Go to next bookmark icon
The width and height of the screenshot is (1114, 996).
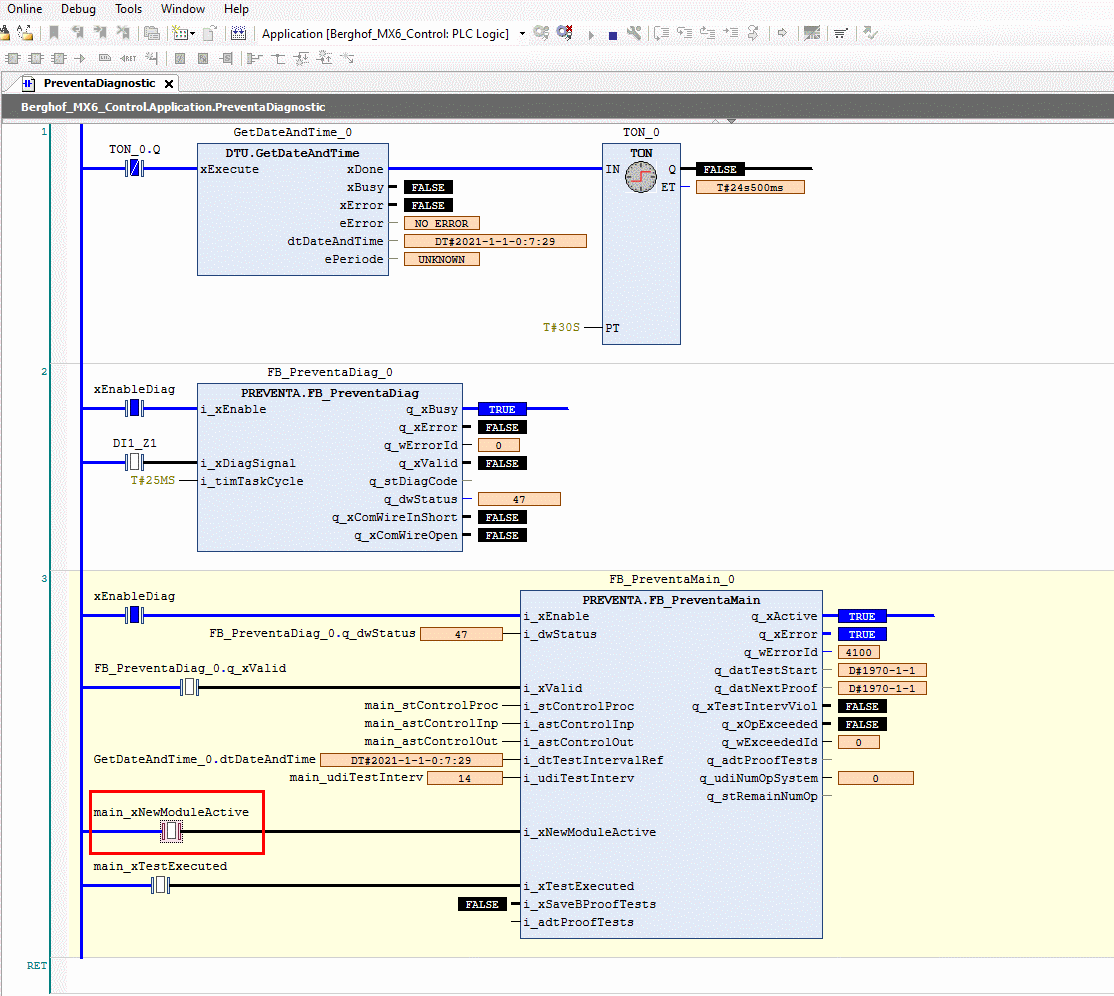[x=99, y=33]
